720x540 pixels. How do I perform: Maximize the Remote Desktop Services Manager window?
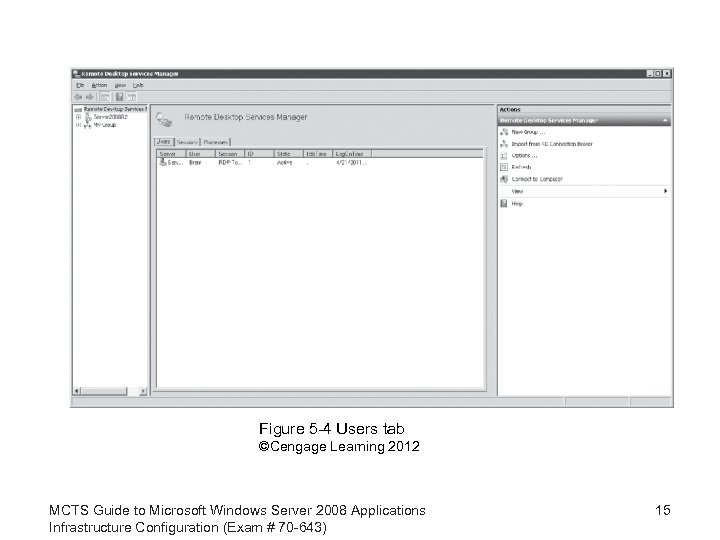tap(658, 73)
